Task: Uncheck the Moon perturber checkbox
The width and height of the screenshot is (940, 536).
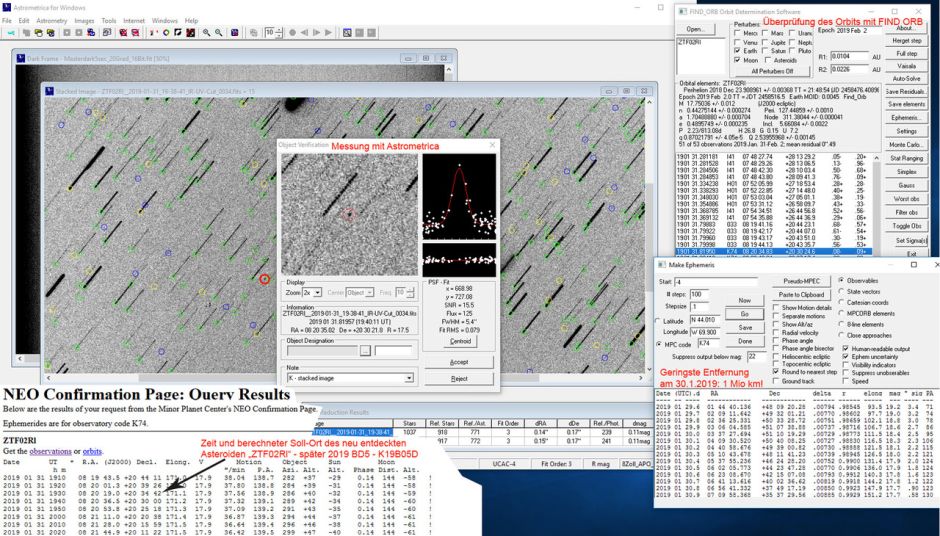Action: (738, 60)
